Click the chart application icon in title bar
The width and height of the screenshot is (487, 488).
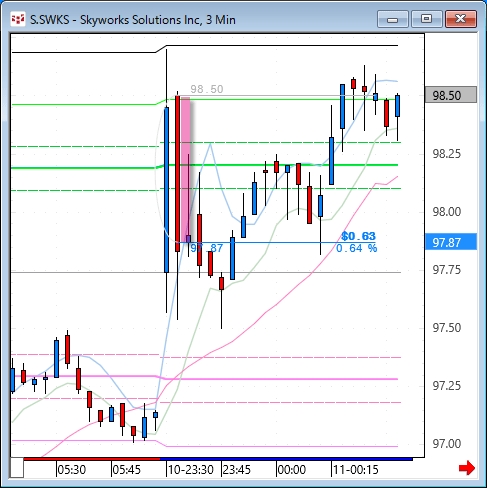pos(18,19)
